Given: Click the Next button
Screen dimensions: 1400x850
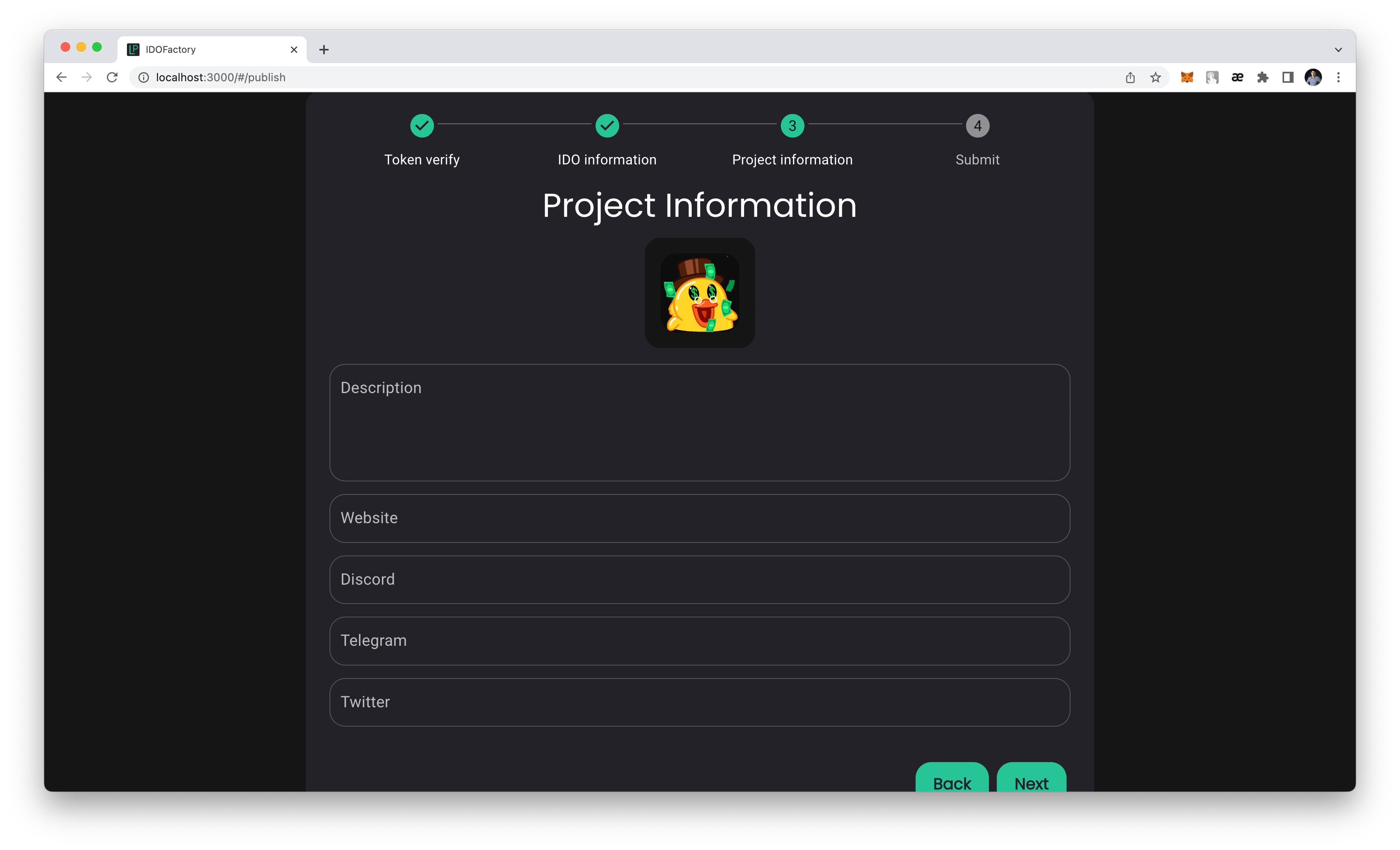Looking at the screenshot, I should point(1031,782).
